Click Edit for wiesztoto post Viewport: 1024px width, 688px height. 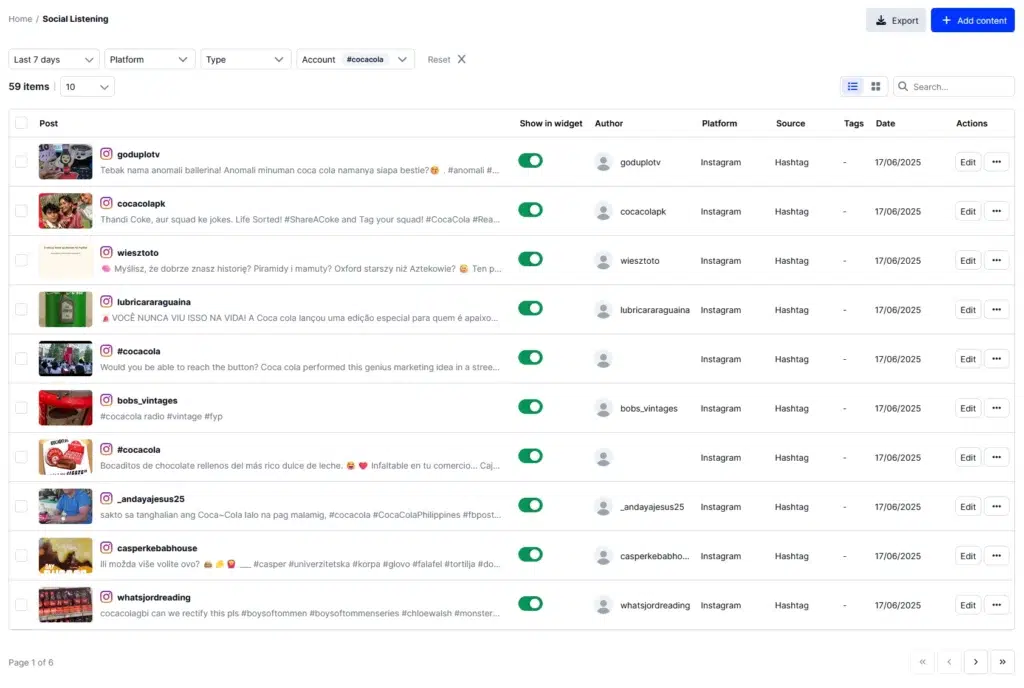pos(967,260)
